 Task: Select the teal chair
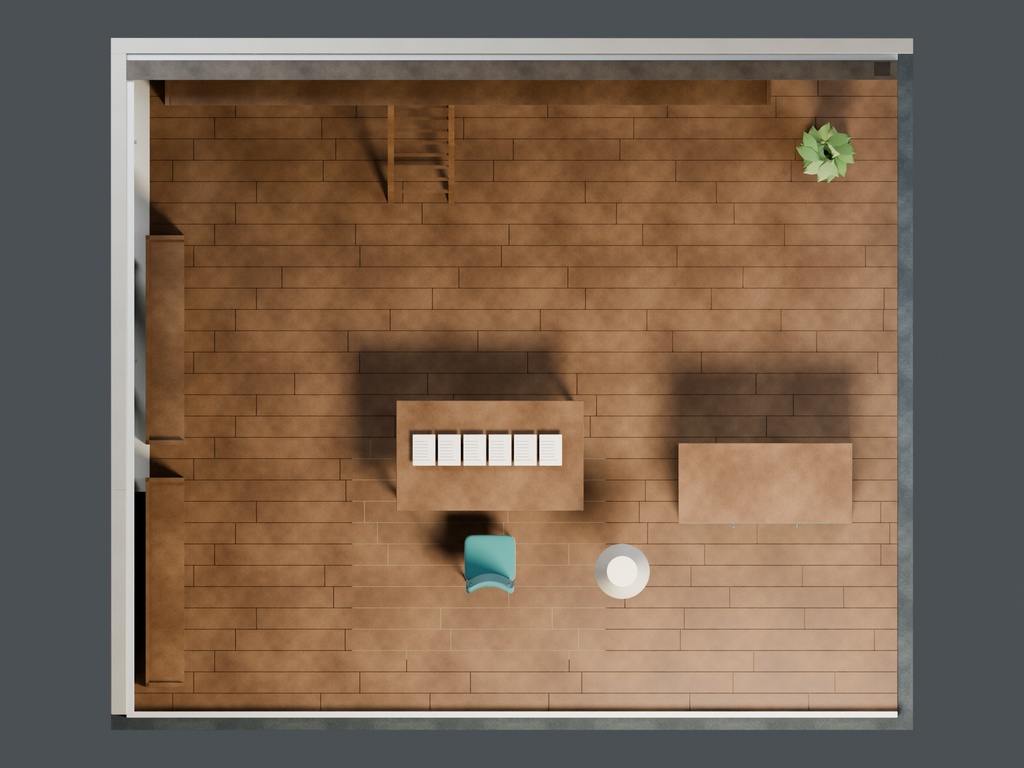[x=490, y=564]
